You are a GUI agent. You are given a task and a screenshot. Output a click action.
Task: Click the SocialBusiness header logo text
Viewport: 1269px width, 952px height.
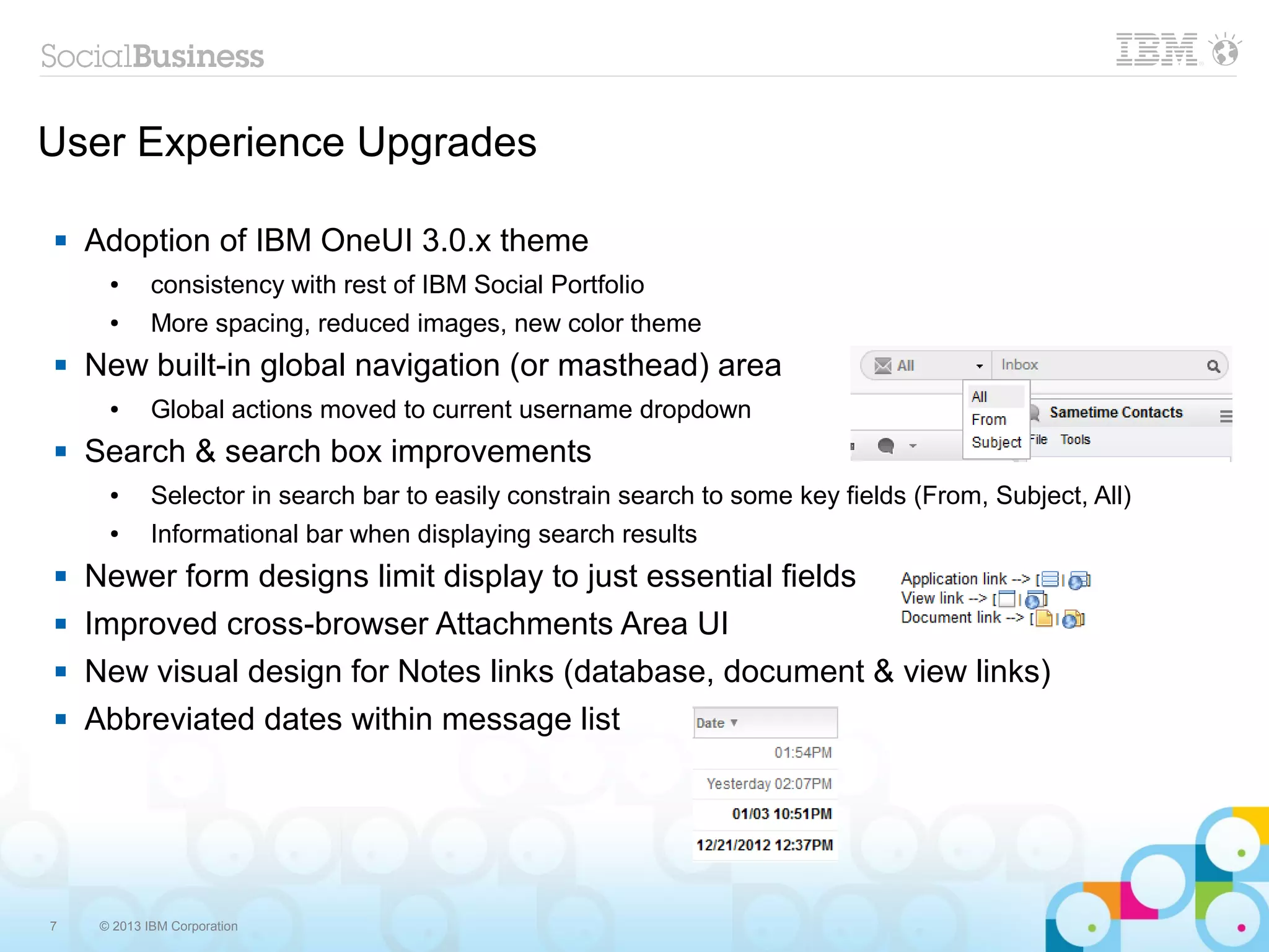152,56
